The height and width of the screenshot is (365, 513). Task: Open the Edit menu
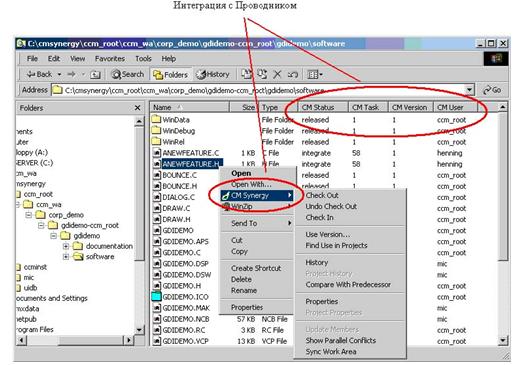tap(54, 59)
